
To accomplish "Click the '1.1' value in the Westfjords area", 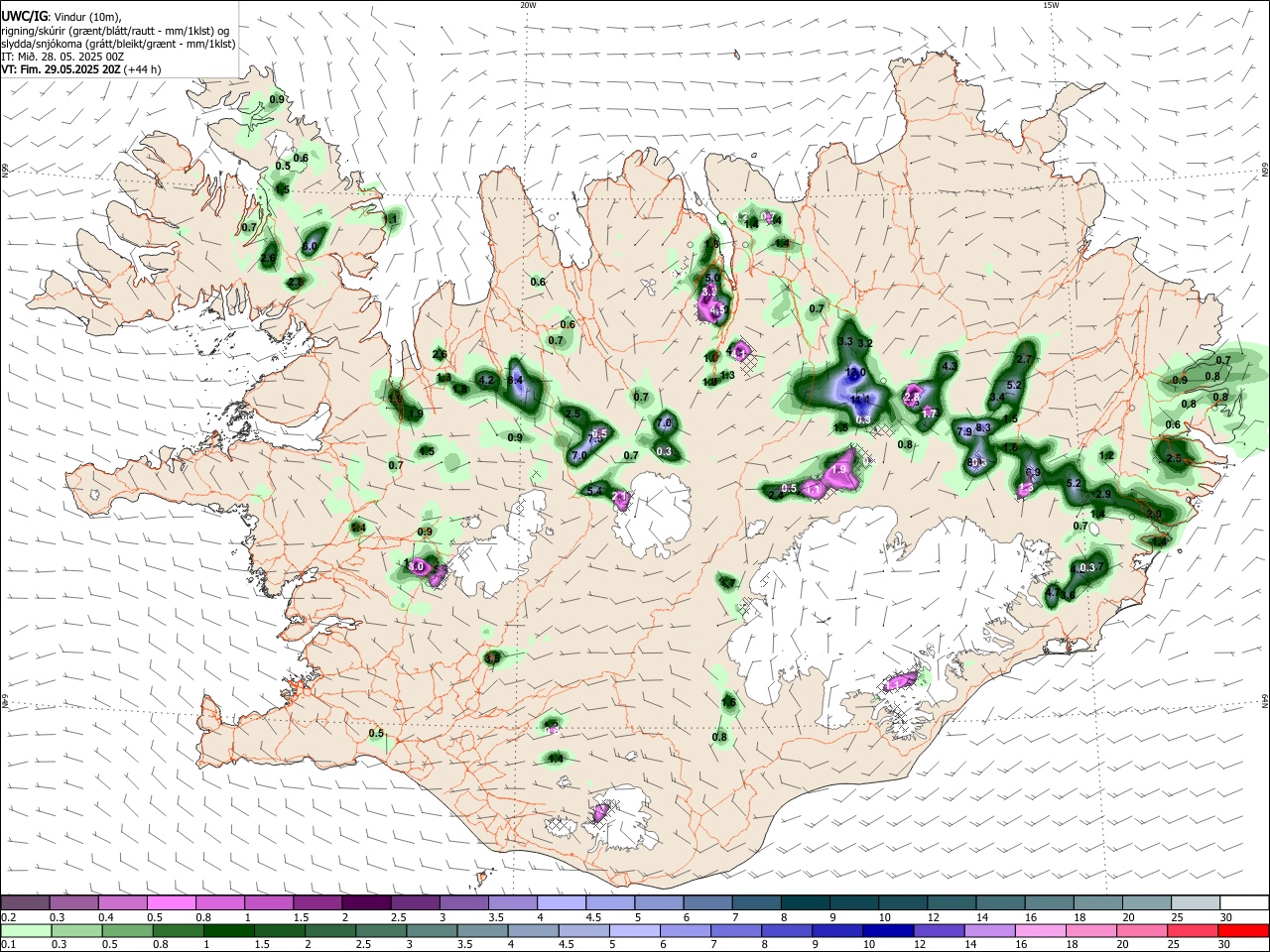I will [391, 218].
